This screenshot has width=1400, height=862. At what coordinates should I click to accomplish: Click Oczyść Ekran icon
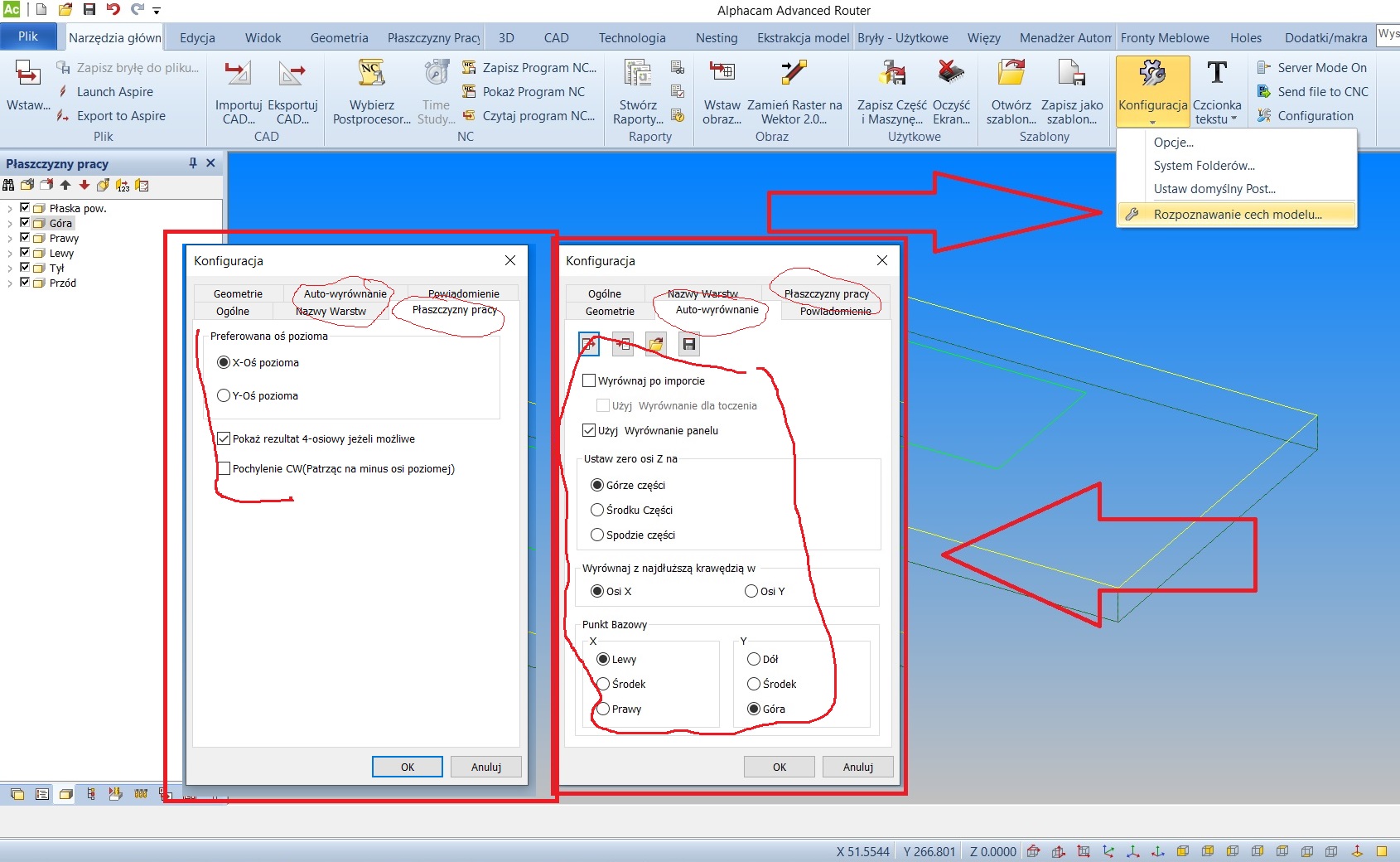951,73
